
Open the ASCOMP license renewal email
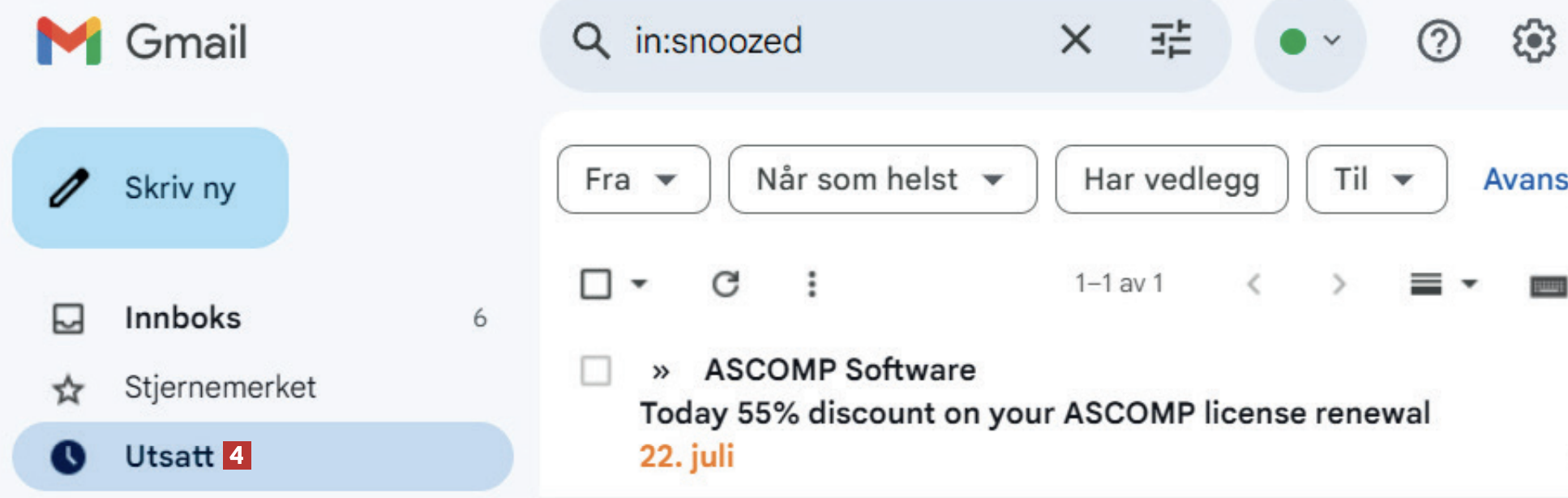tap(1034, 413)
